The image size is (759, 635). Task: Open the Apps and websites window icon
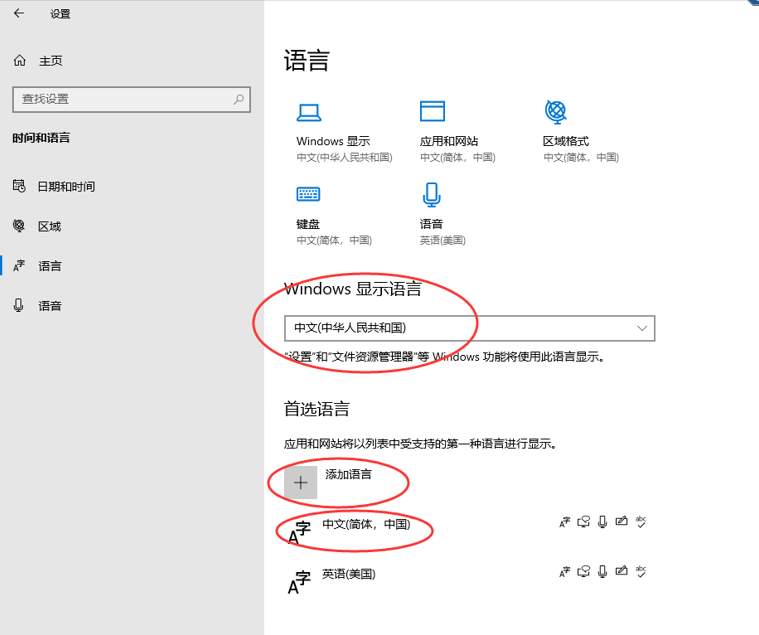432,111
